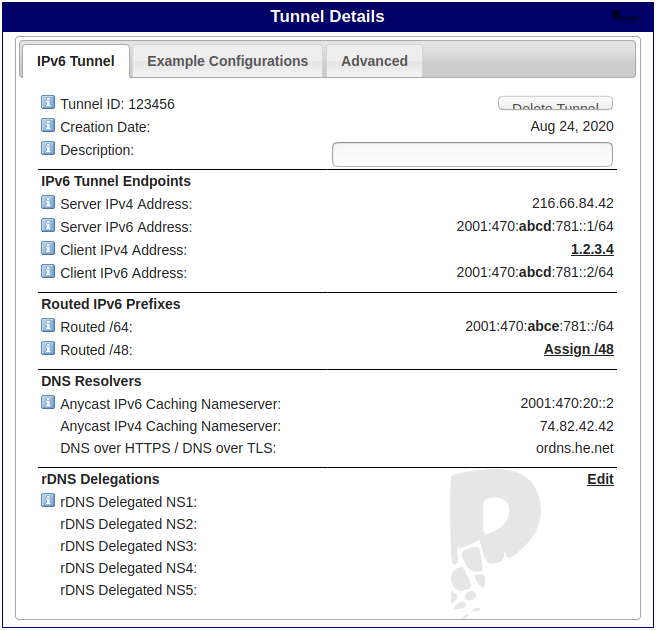This screenshot has height=630, width=656.
Task: Show info for Anycast IPv6 Caching Nameserver
Action: point(48,402)
